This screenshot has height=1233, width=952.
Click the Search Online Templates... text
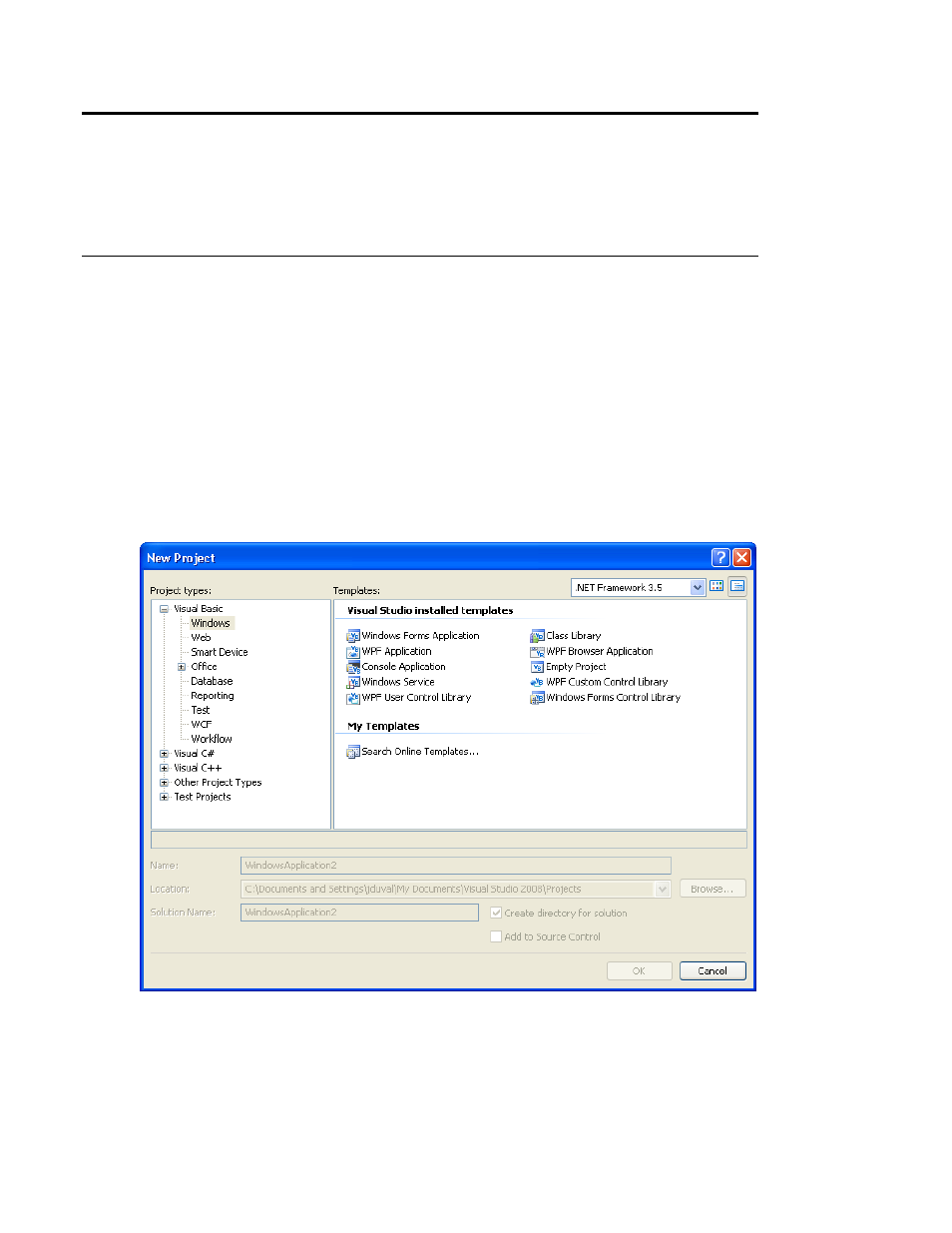420,752
